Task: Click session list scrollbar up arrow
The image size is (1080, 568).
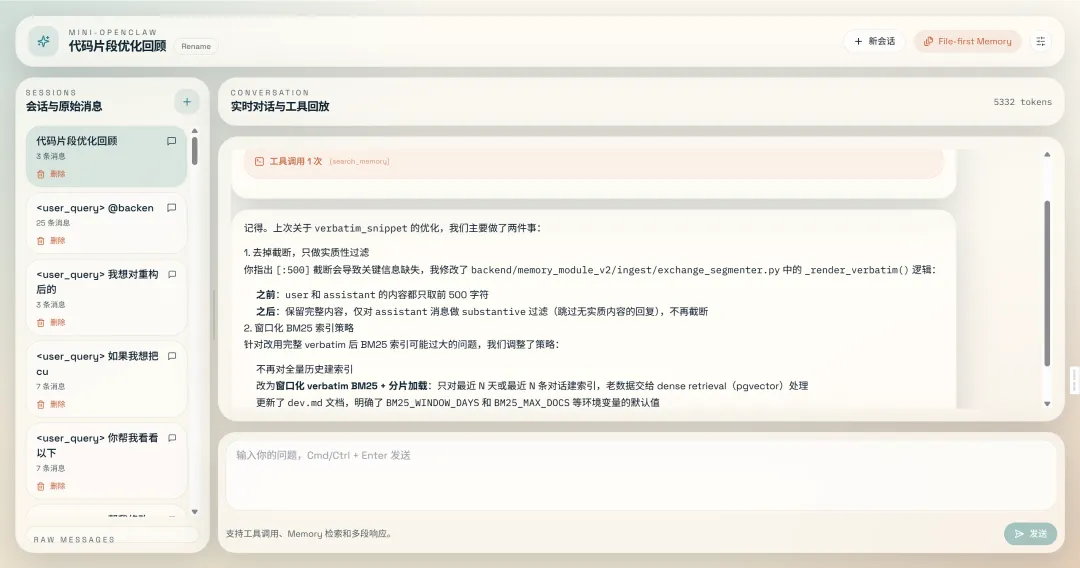Action: click(x=195, y=131)
